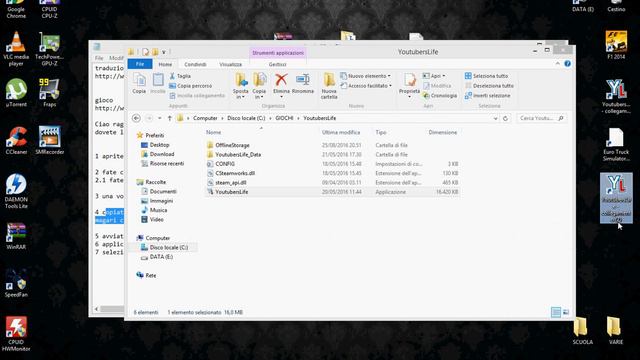Open the CPUID CPU-Z desktop shortcut
The width and height of the screenshot is (640, 360).
coord(49,9)
